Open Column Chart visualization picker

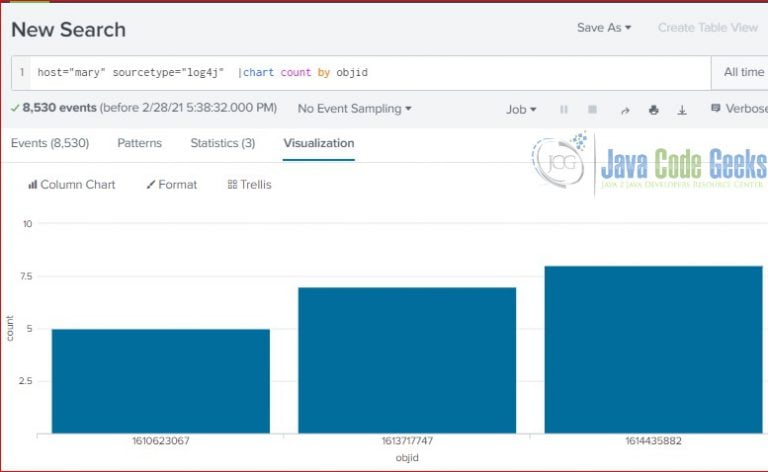click(x=72, y=185)
